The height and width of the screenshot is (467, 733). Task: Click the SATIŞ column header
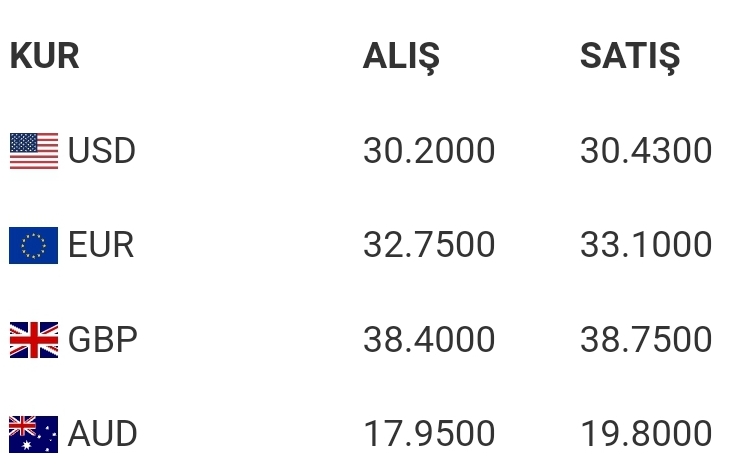click(x=630, y=57)
